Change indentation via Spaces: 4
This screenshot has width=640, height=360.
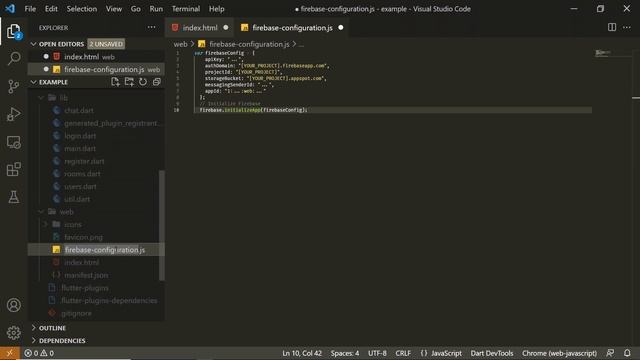345,353
